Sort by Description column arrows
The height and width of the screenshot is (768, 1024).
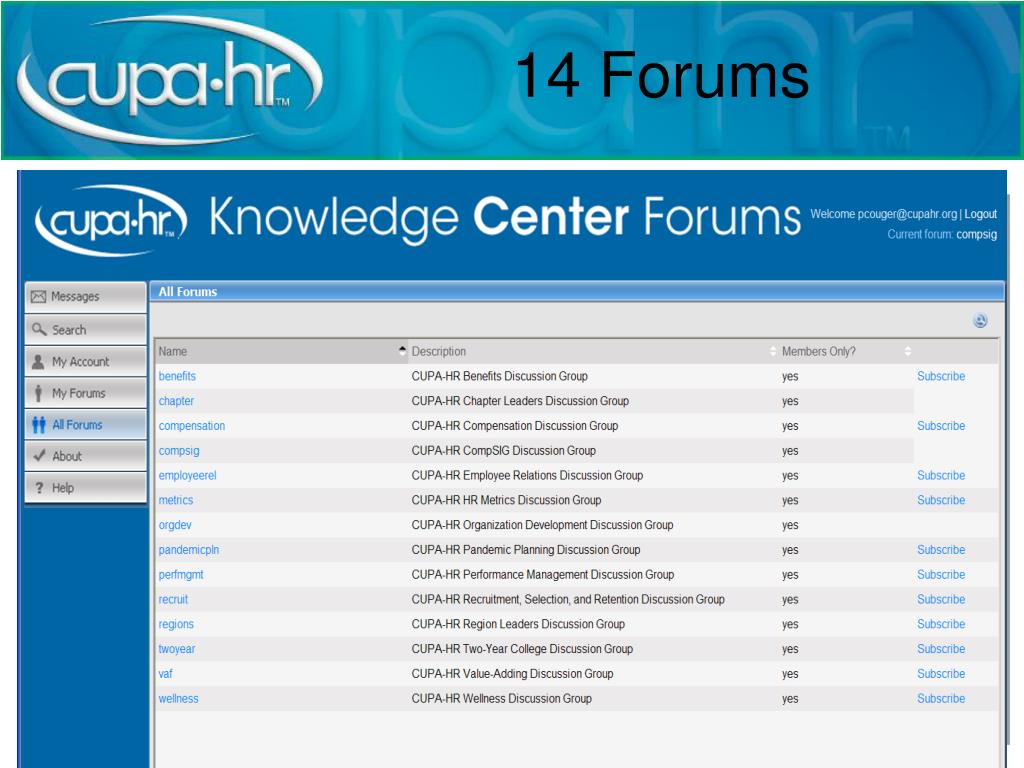773,351
